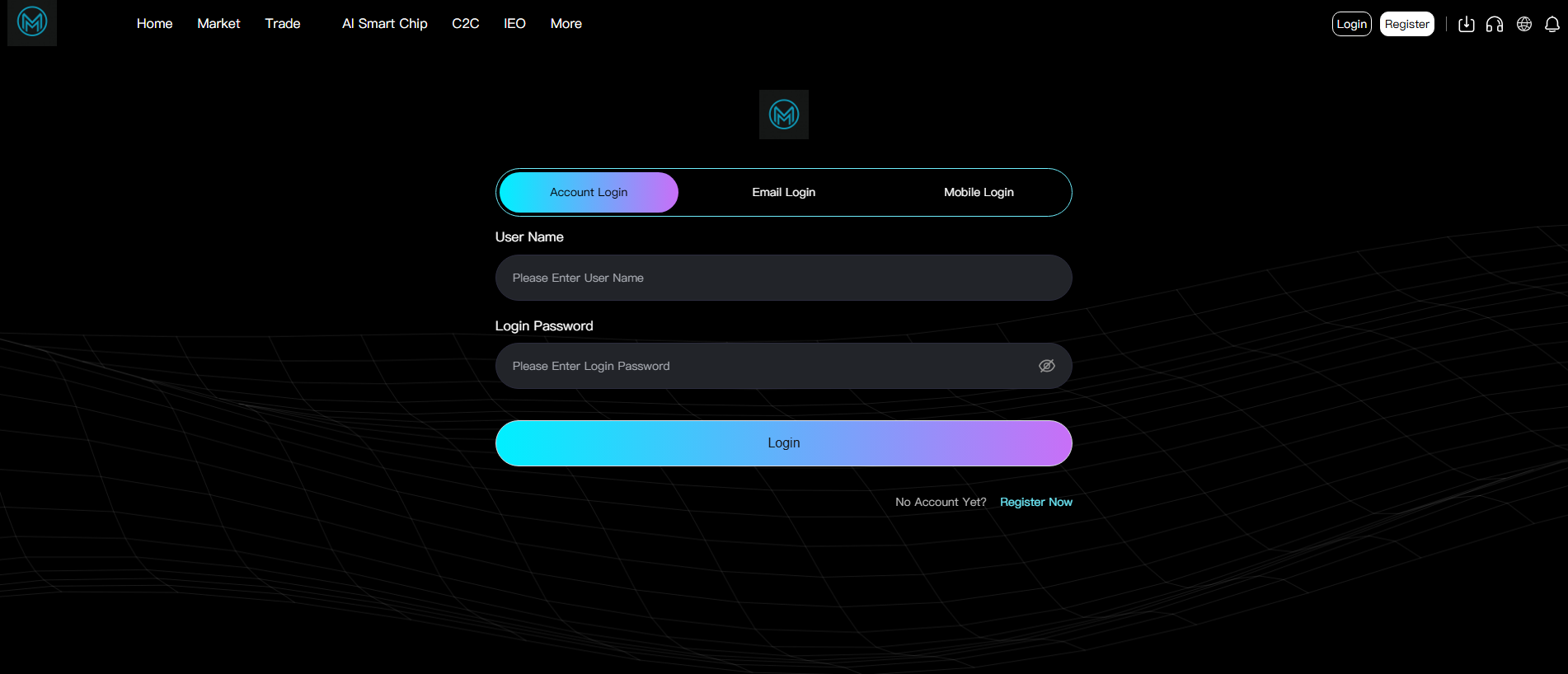The image size is (1568, 674).
Task: Switch to the Mobile Login tab
Action: point(979,192)
